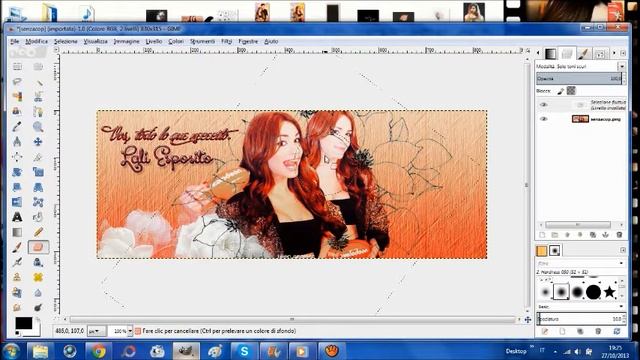Select the Dodge/Burn tool
Screen dimensions: 640x360
(38, 307)
